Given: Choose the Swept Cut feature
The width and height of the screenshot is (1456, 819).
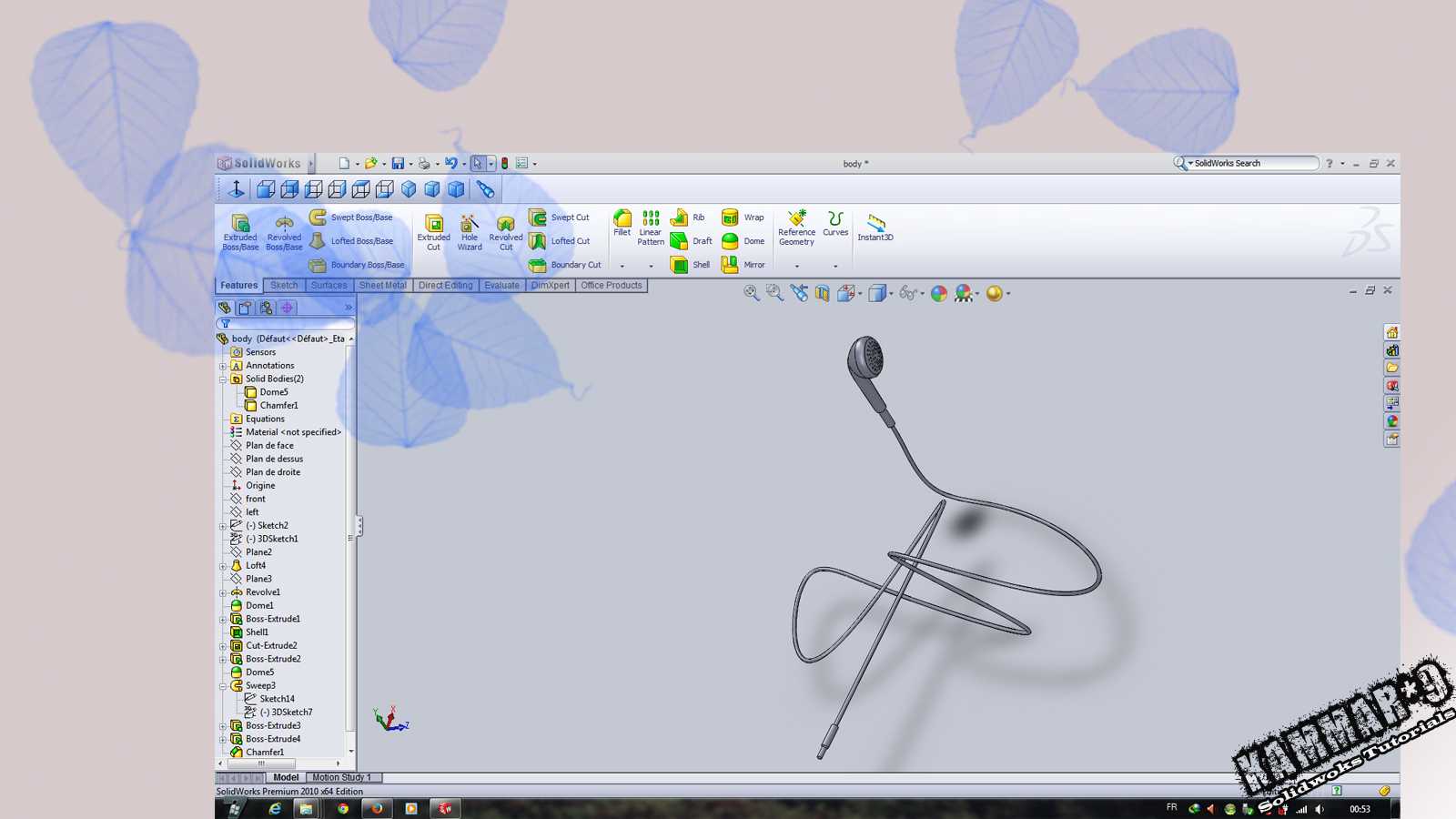Looking at the screenshot, I should (x=560, y=217).
